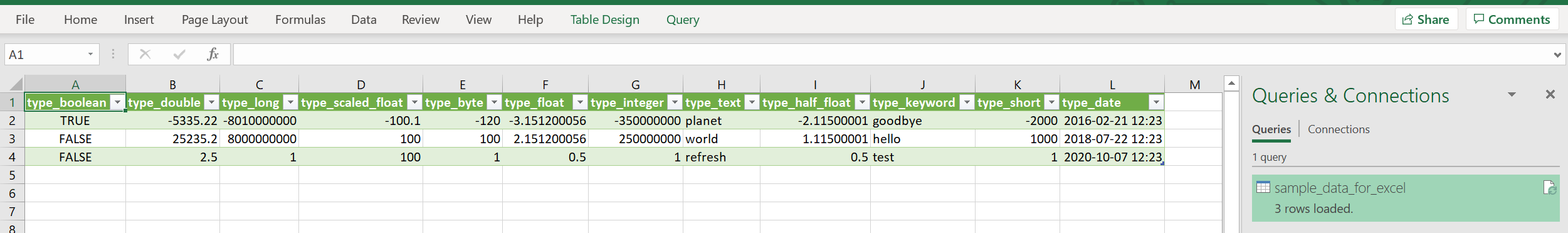This screenshot has width=1568, height=233.
Task: Select the cell with 8000000000
Action: pyautogui.click(x=259, y=139)
